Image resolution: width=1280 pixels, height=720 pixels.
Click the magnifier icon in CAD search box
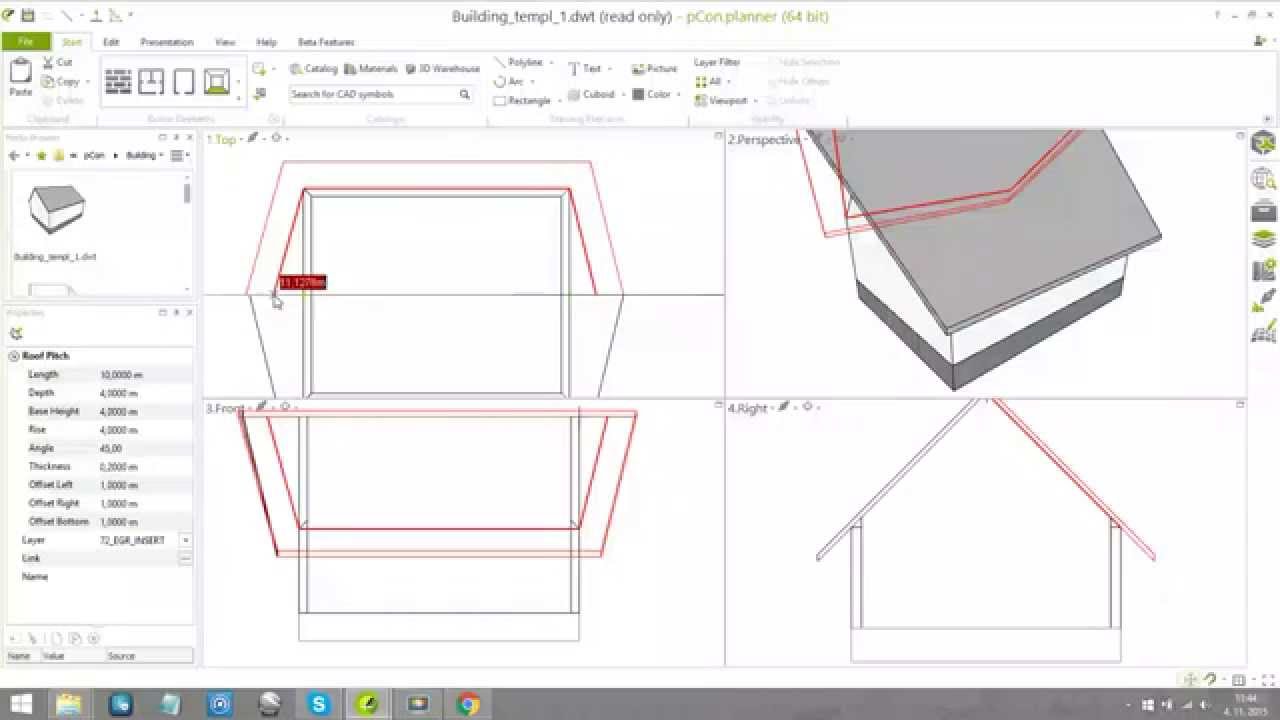click(x=464, y=94)
